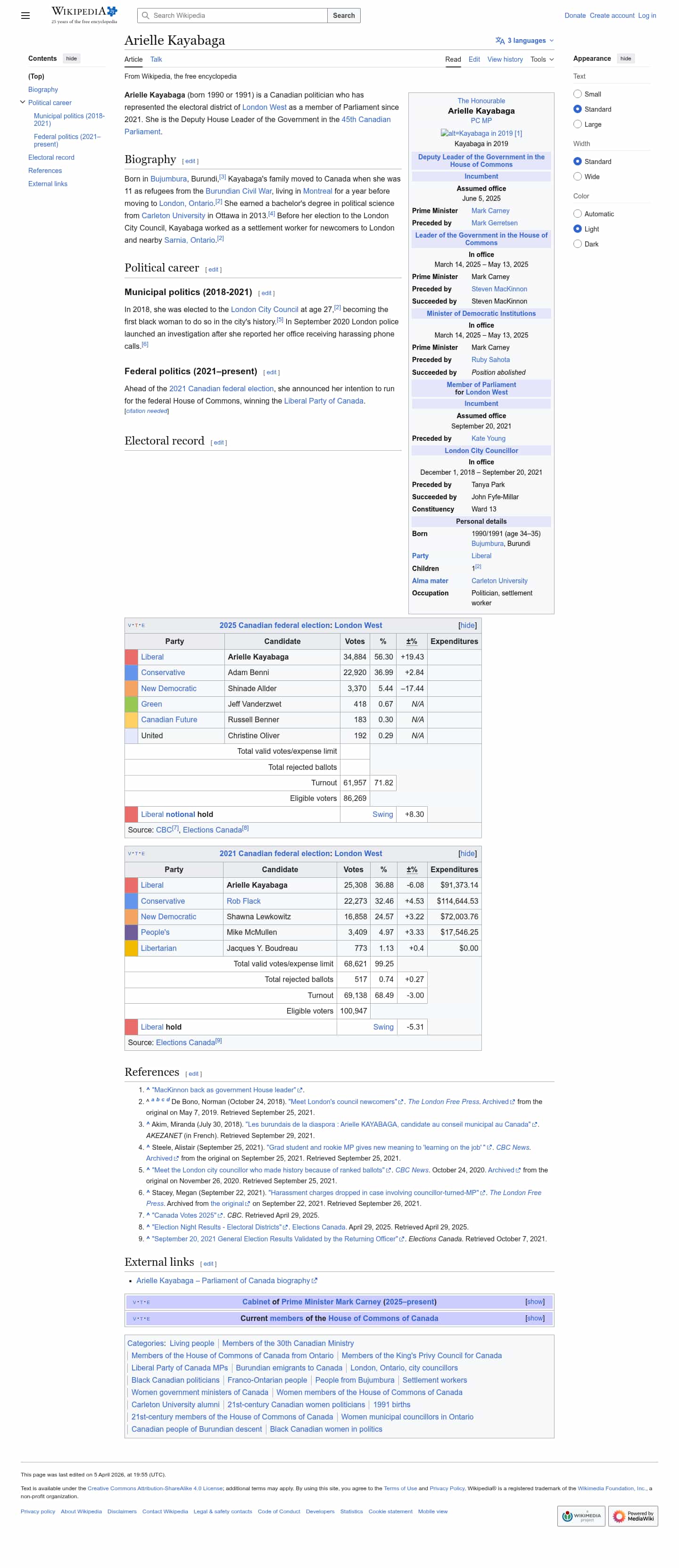Open the 2021 Canadian federal election link in the Federal politics paragraph
This screenshot has height=1568, width=679.
point(221,389)
